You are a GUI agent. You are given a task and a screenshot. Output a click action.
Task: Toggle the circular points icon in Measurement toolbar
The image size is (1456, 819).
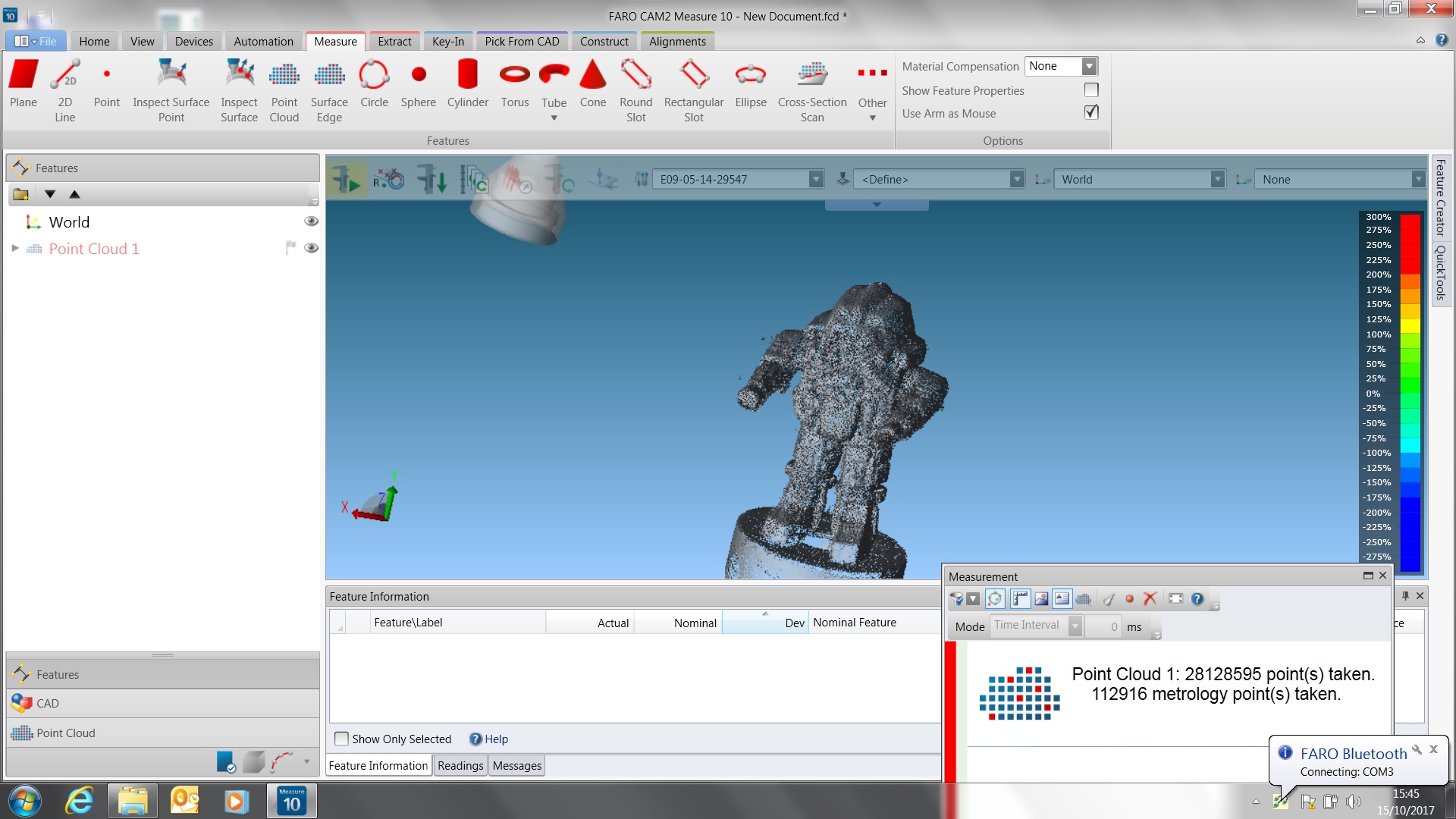coord(995,599)
